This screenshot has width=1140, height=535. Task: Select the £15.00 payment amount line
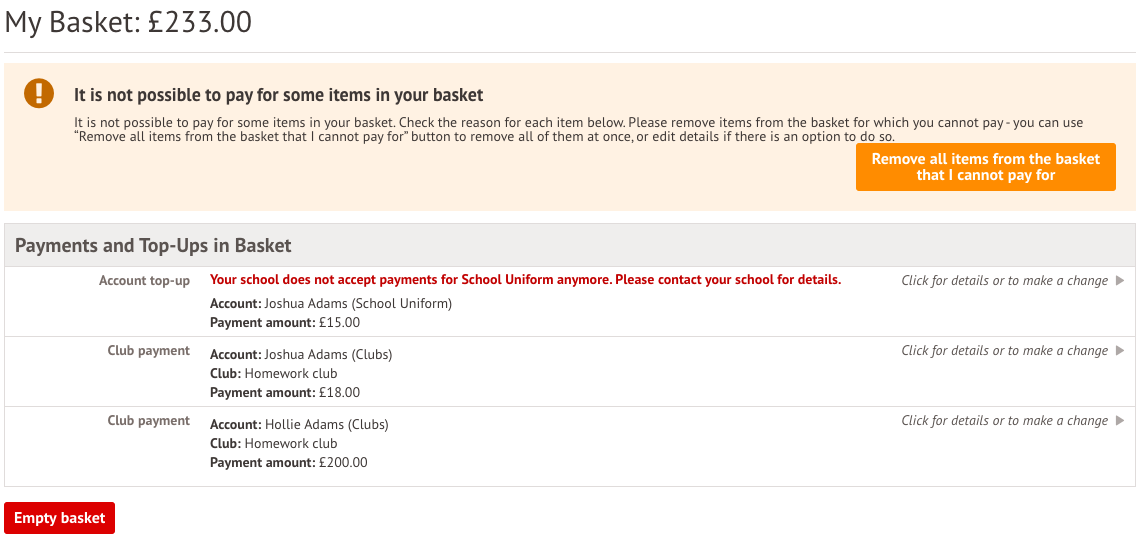pos(285,323)
